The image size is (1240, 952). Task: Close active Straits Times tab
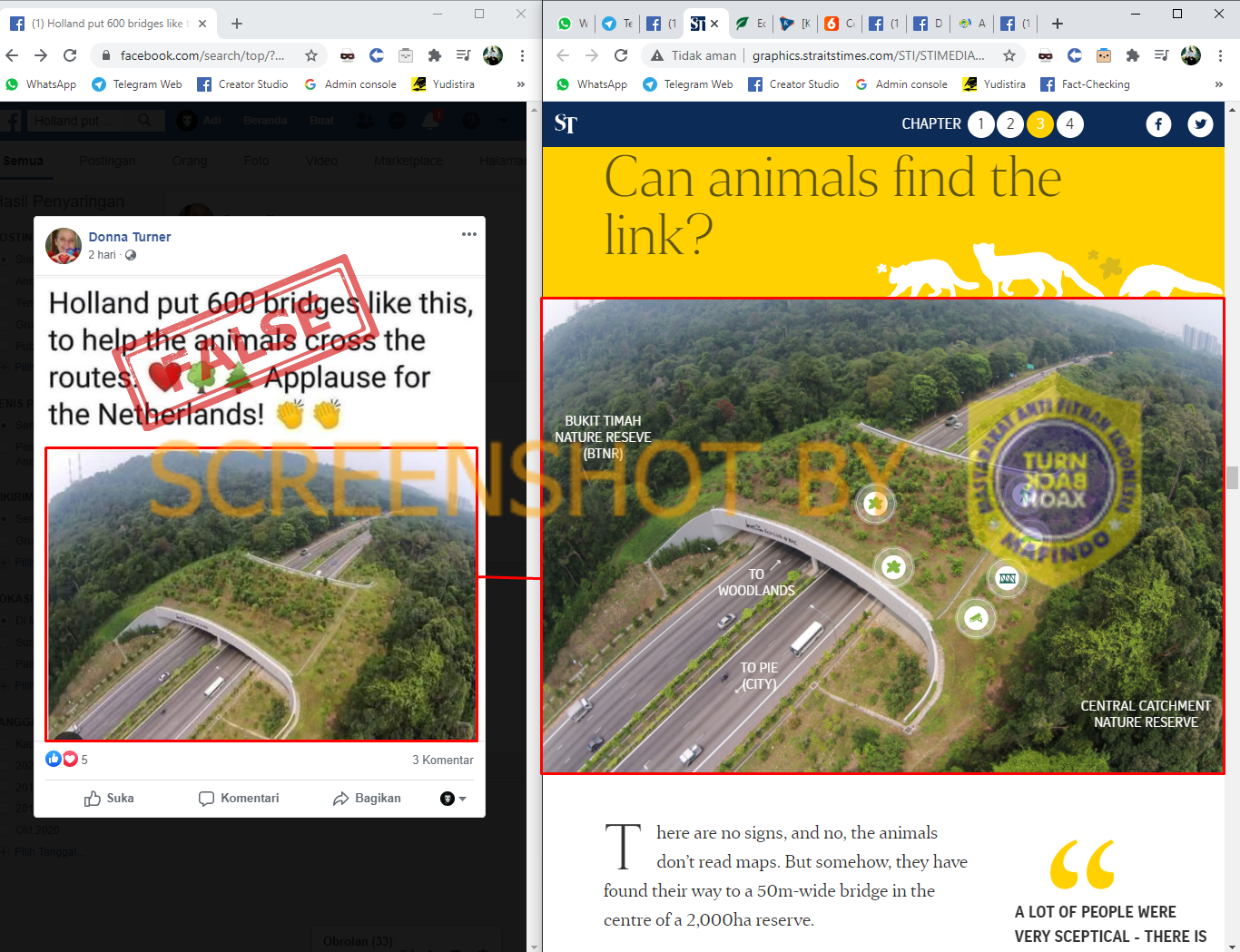coord(714,24)
